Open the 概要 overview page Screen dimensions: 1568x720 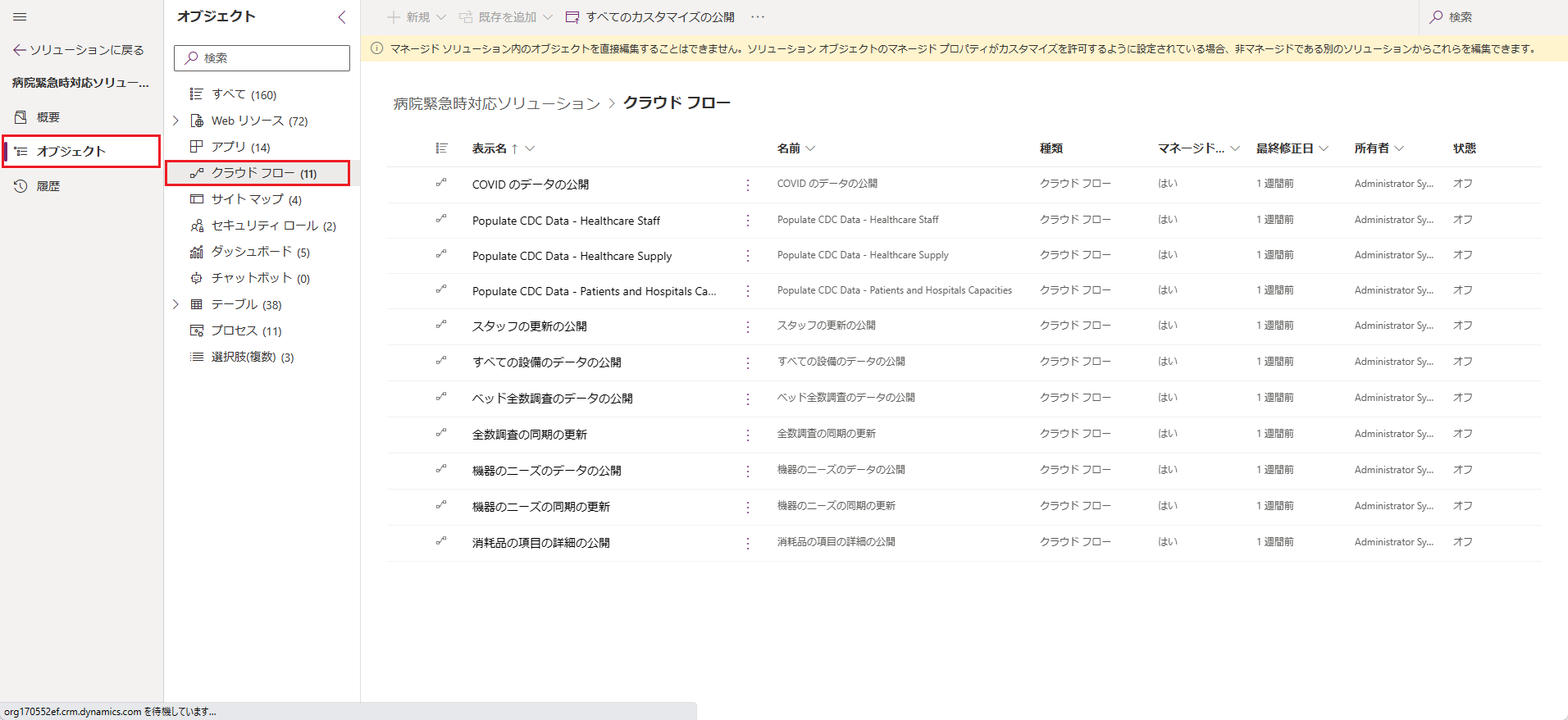point(48,117)
